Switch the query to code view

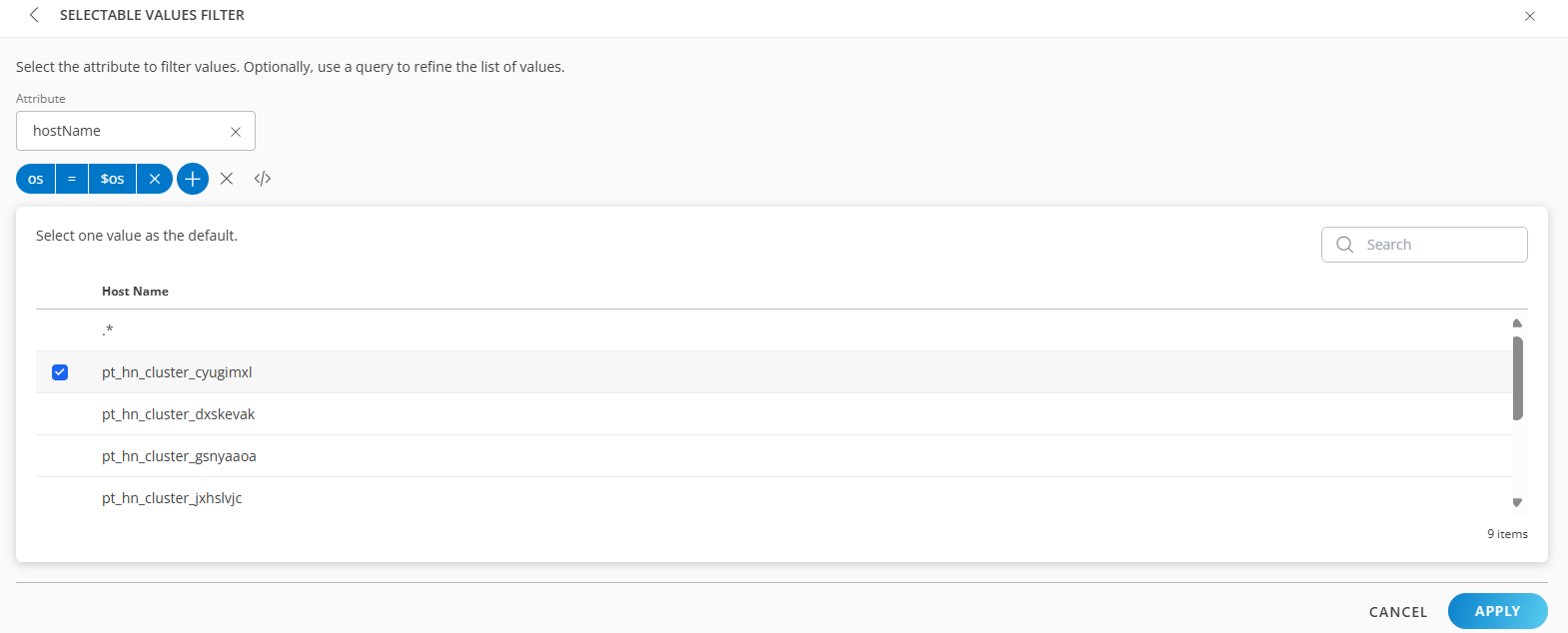pyautogui.click(x=262, y=179)
